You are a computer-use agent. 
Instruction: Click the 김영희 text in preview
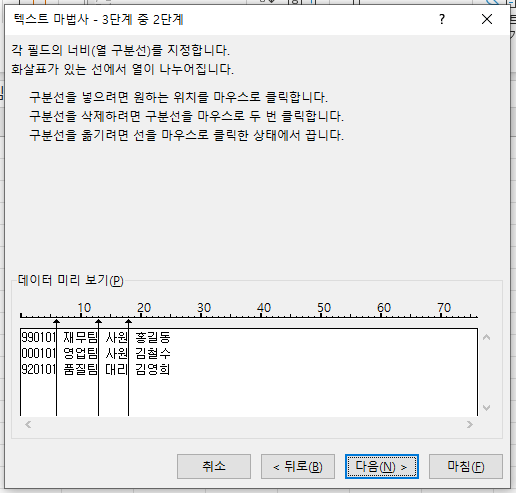(x=153, y=369)
